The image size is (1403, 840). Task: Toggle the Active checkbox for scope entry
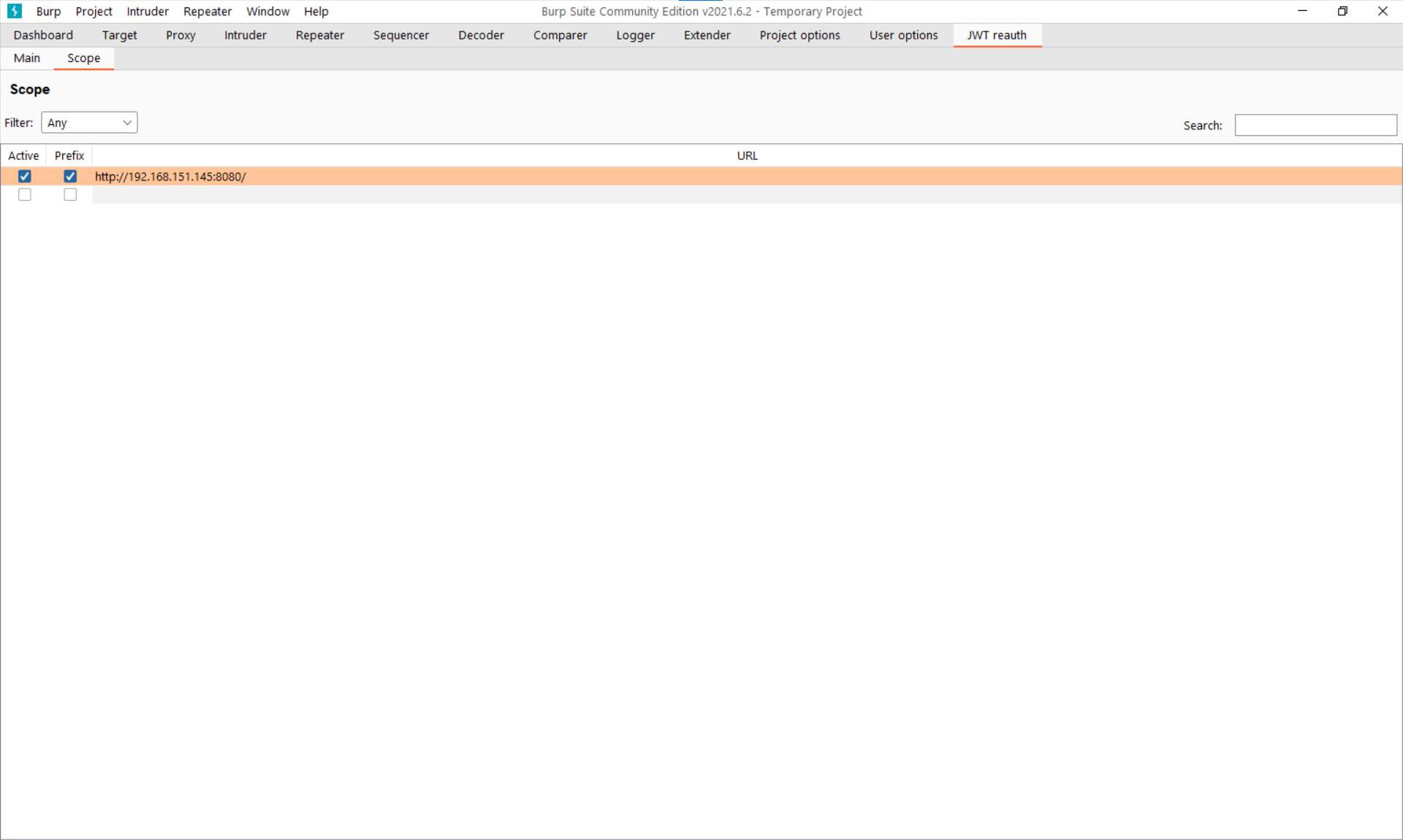(24, 176)
